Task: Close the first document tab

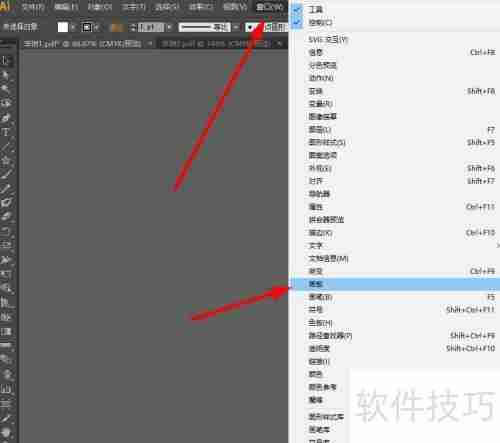Action: coord(150,44)
